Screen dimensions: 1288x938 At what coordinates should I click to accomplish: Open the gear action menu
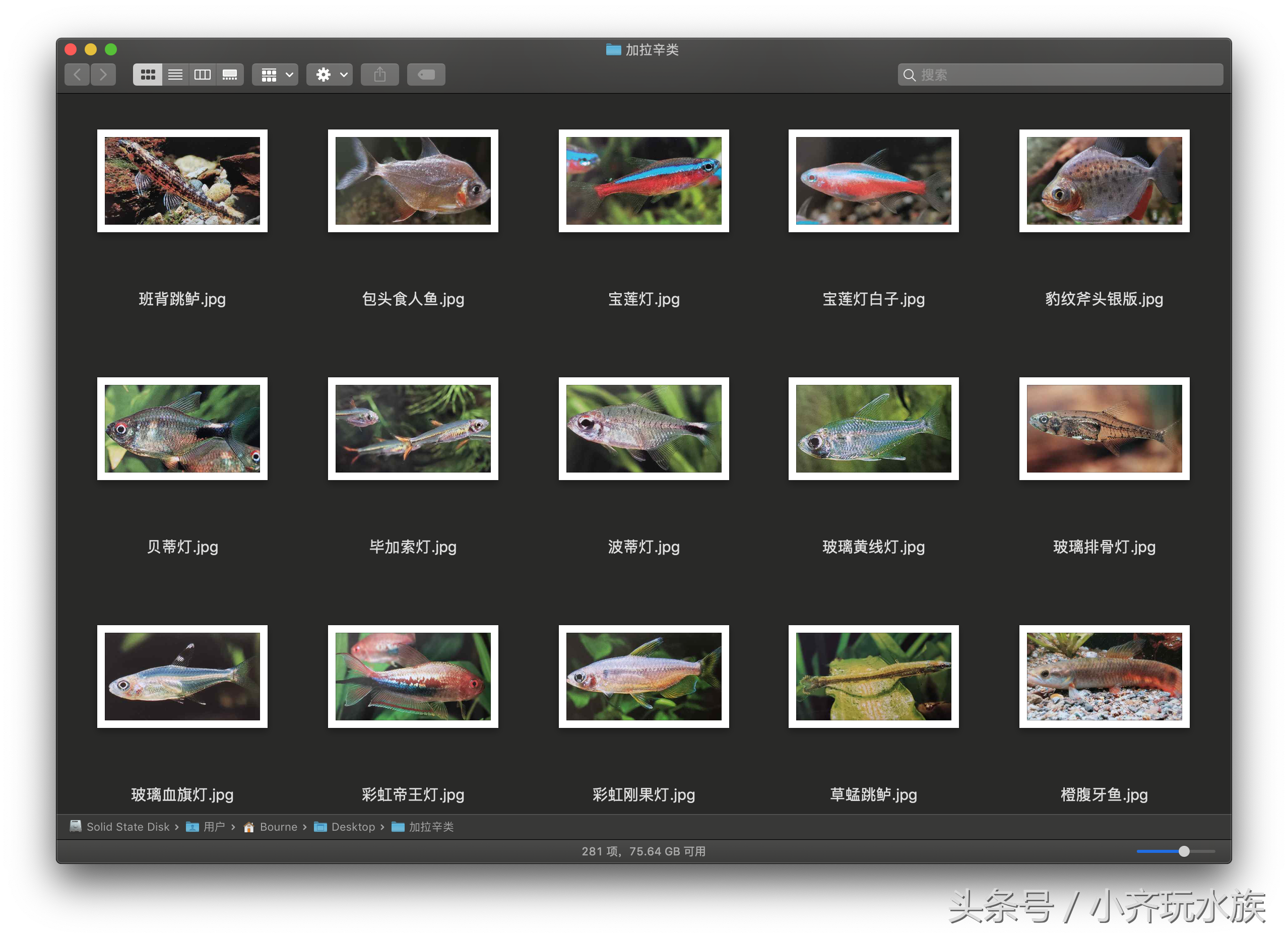coord(330,75)
